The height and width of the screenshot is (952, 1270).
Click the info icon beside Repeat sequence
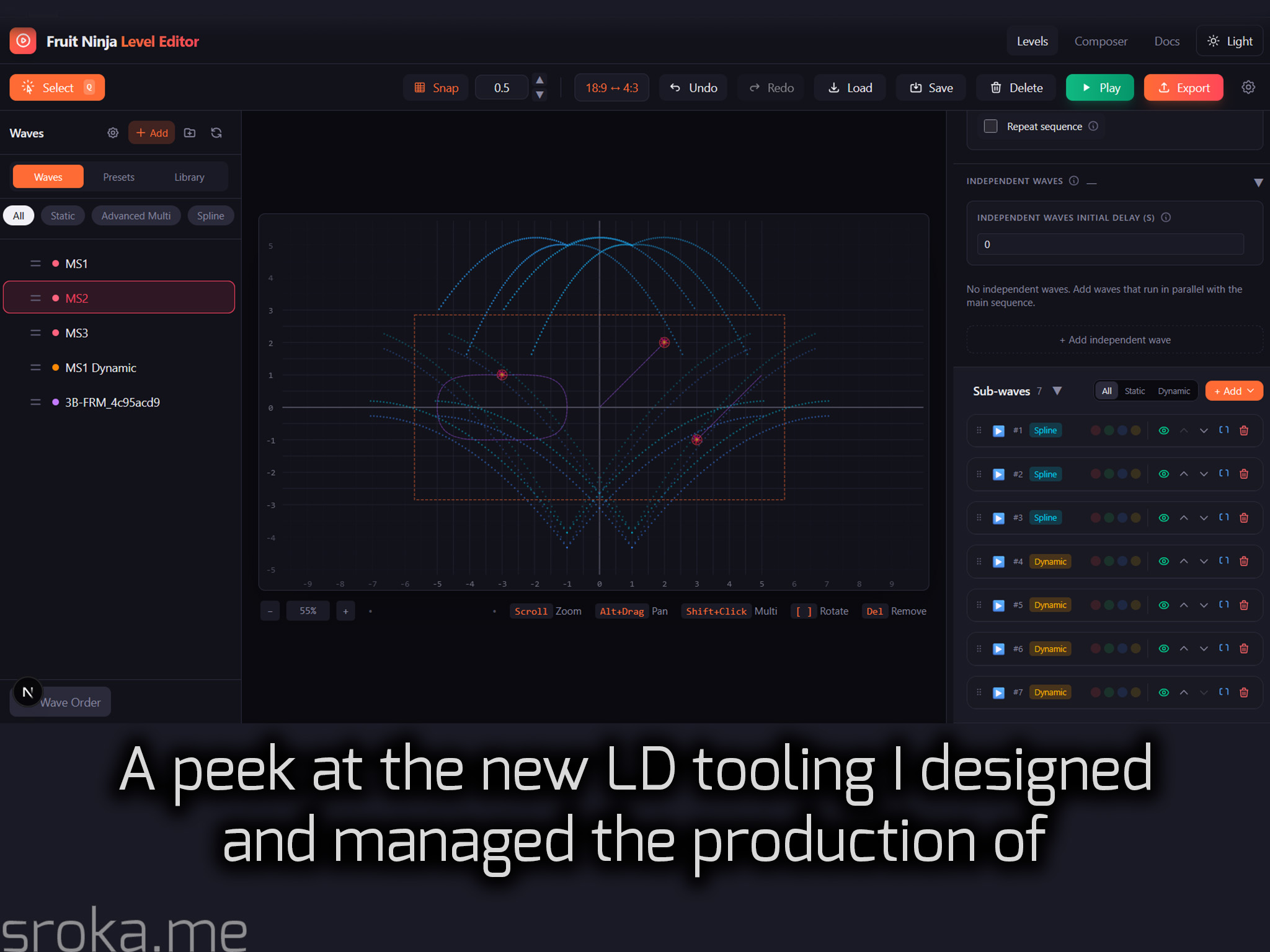[1093, 126]
